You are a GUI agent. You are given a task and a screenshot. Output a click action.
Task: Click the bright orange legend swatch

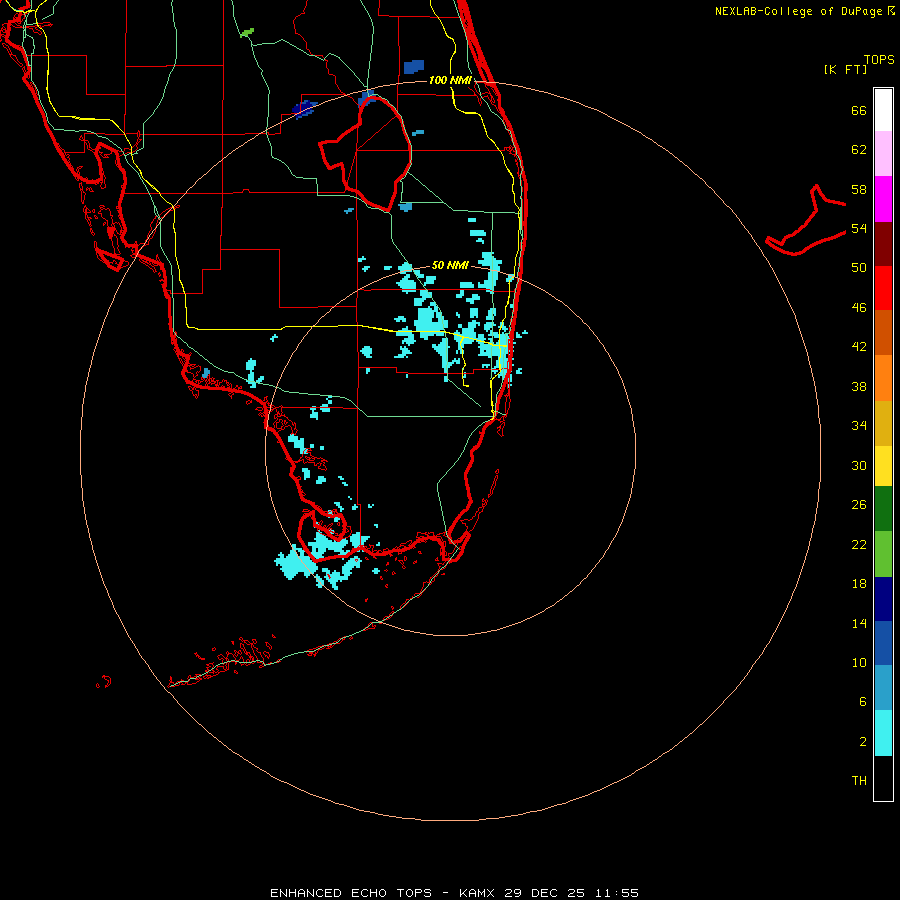(883, 378)
